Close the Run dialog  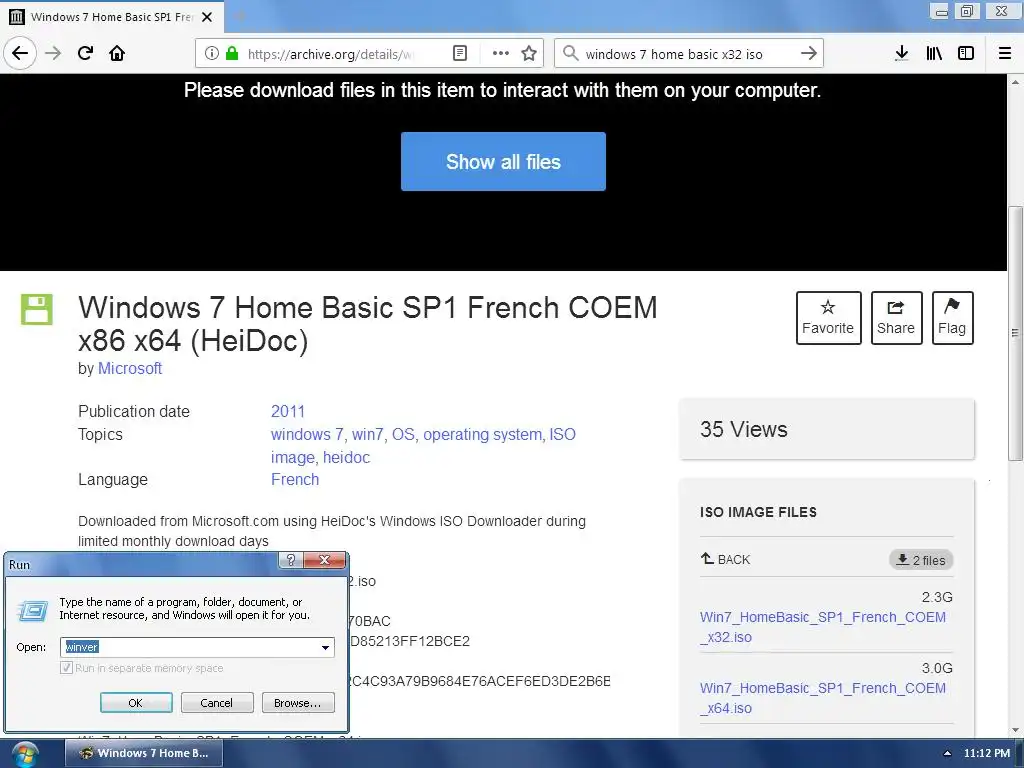(x=325, y=560)
